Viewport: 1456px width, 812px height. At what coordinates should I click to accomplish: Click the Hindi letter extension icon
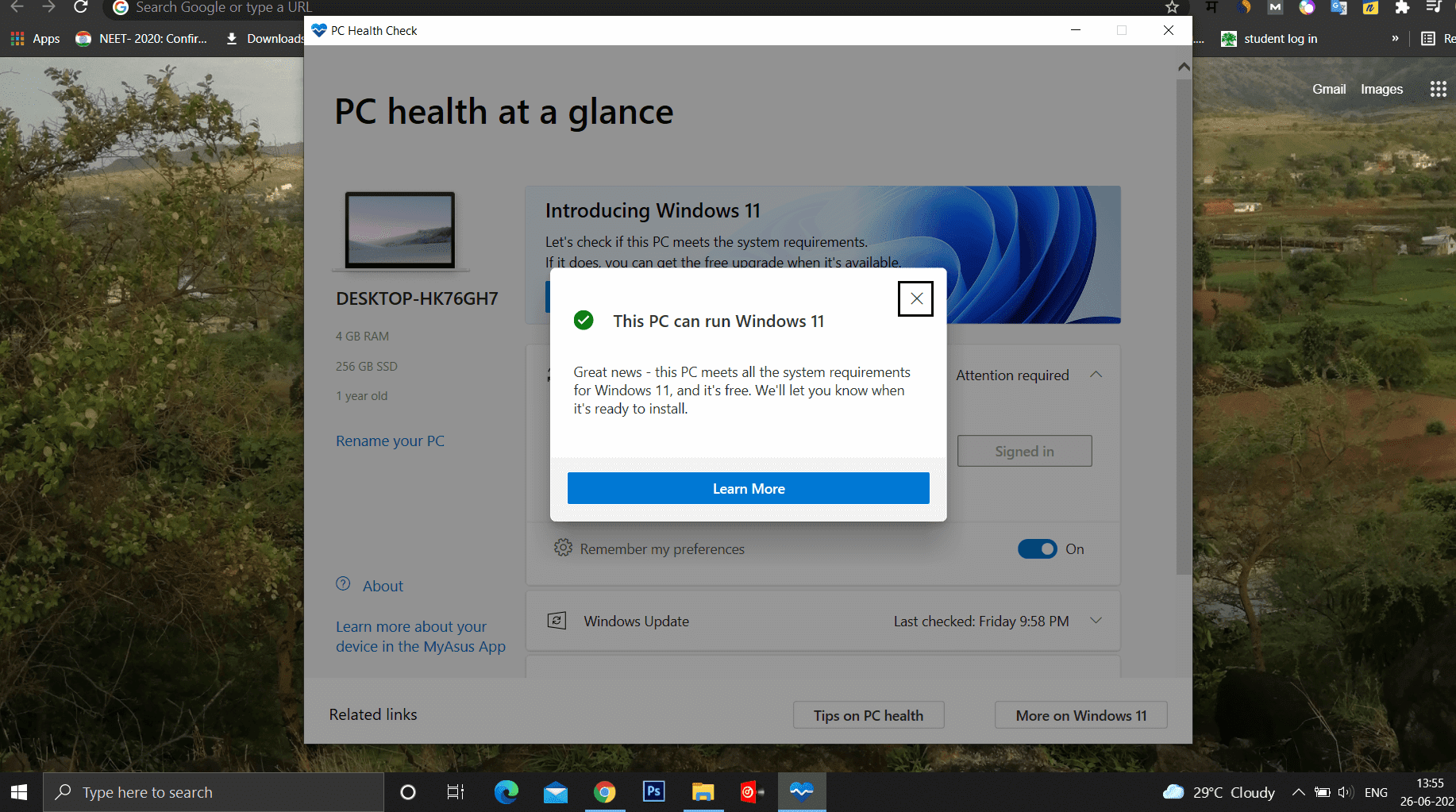pos(1211,7)
